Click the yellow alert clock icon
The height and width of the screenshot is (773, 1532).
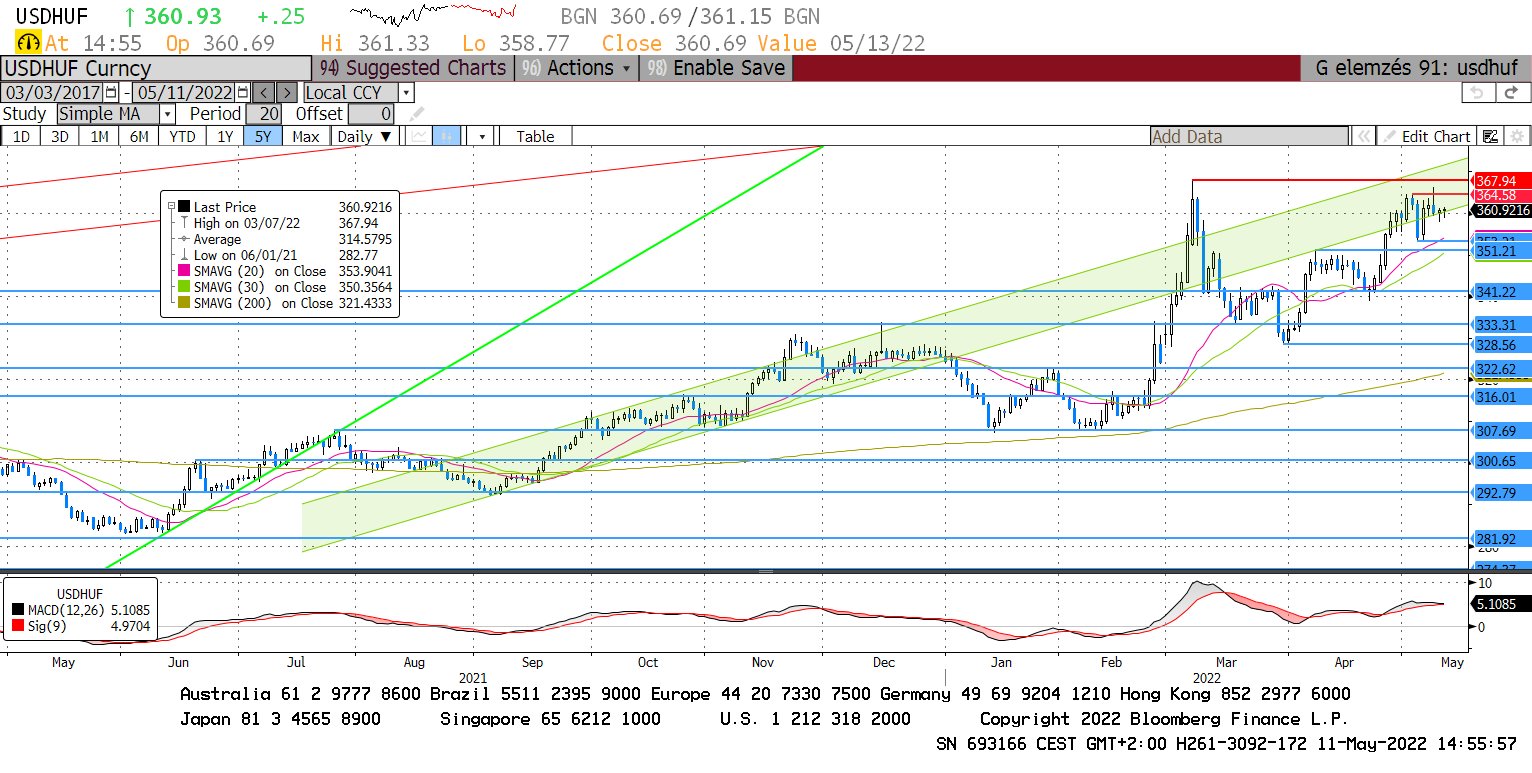pyautogui.click(x=28, y=43)
